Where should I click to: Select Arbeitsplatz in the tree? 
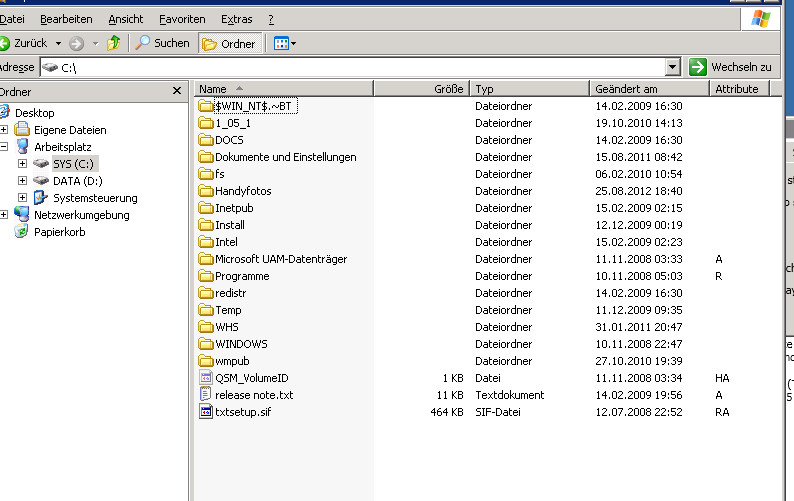(x=63, y=147)
